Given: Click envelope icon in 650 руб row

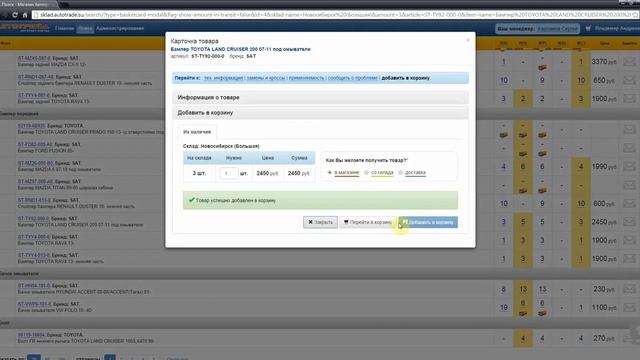Looking at the screenshot, I should point(629,80).
